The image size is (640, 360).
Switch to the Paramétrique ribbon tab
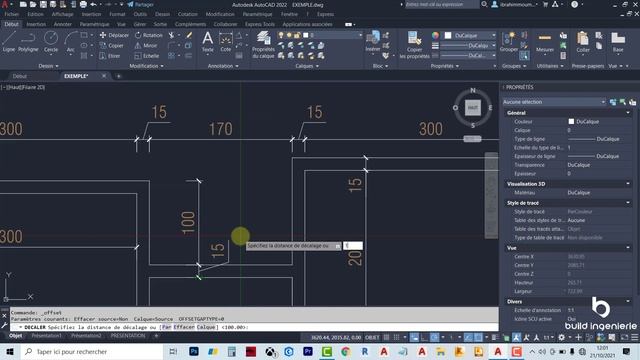[94, 24]
